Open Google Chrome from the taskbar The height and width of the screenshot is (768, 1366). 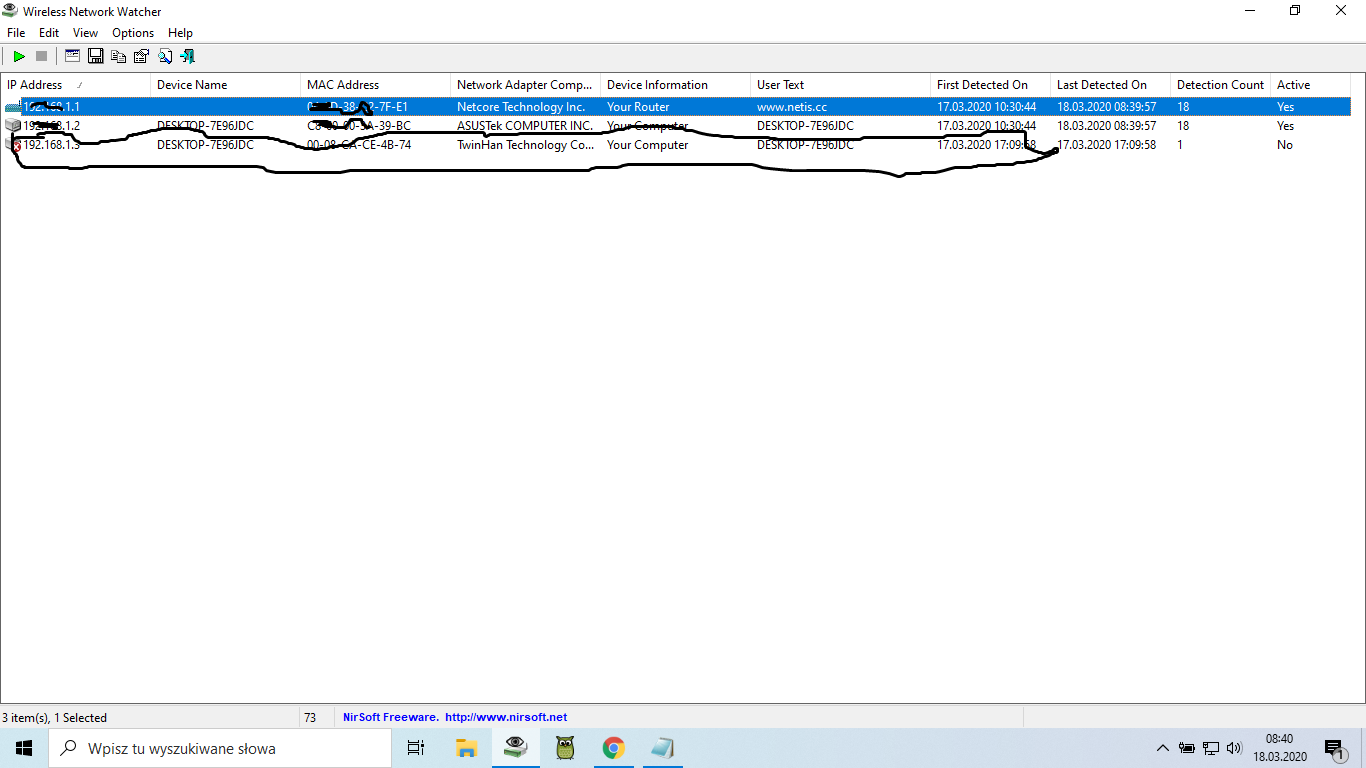[x=614, y=748]
